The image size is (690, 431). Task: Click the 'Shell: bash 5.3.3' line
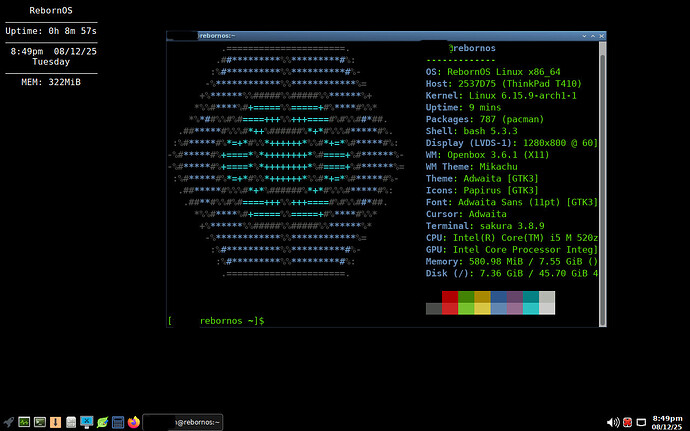point(471,131)
